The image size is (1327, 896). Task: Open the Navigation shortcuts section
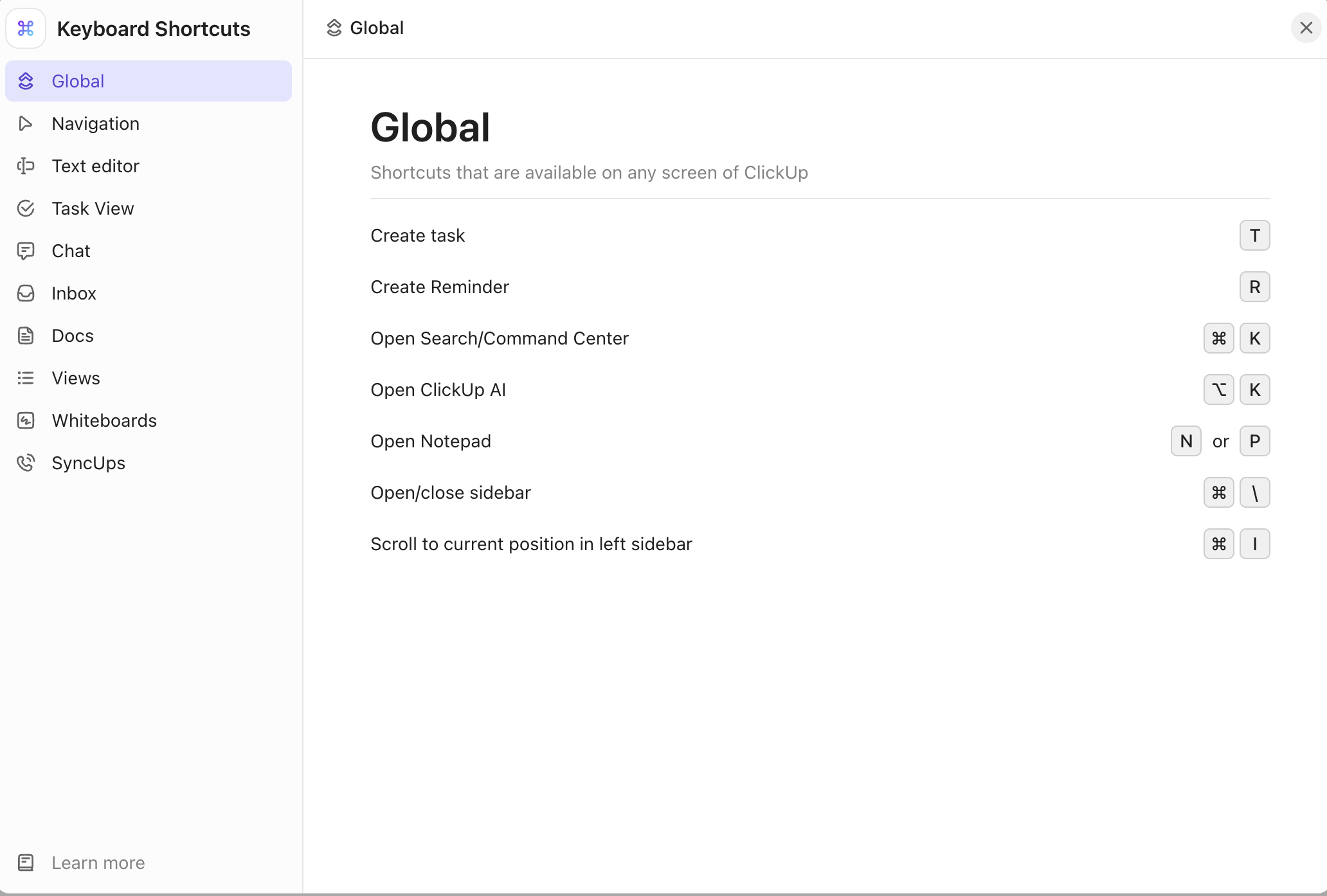point(95,123)
